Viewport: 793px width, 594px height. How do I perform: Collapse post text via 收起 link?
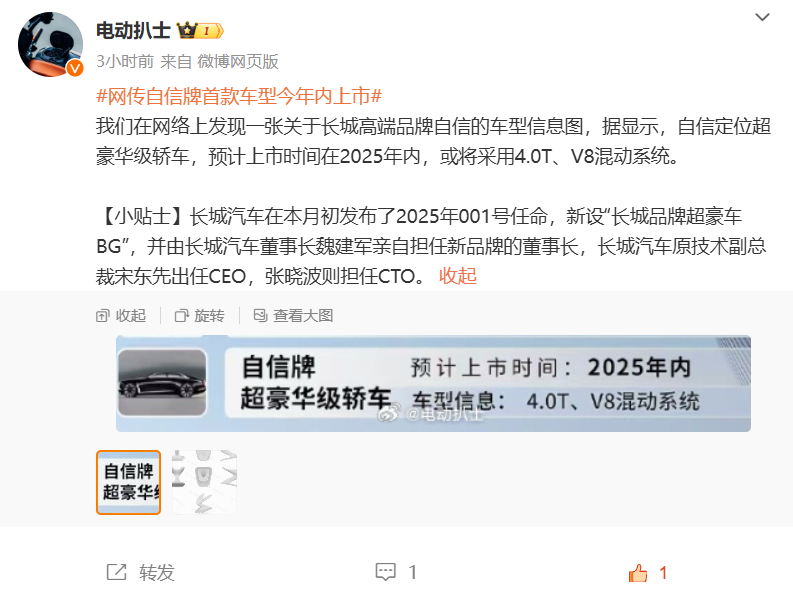click(x=458, y=276)
